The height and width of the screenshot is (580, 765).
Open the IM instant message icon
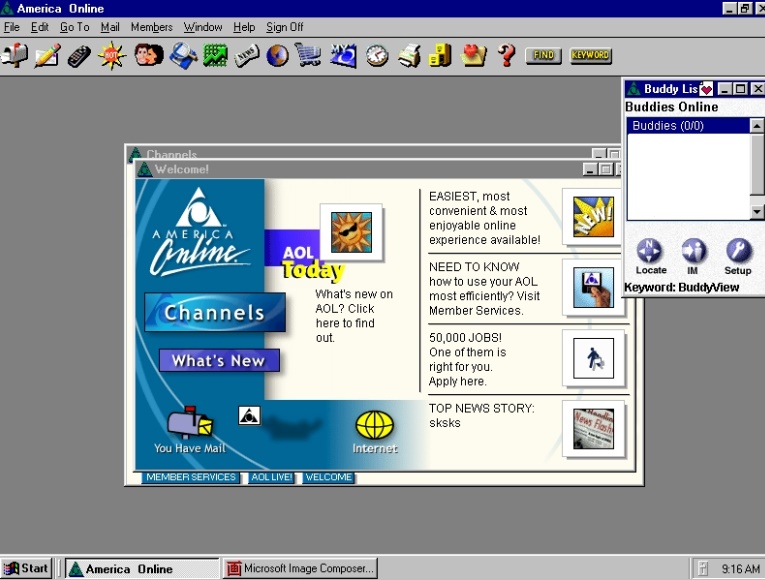click(x=694, y=251)
